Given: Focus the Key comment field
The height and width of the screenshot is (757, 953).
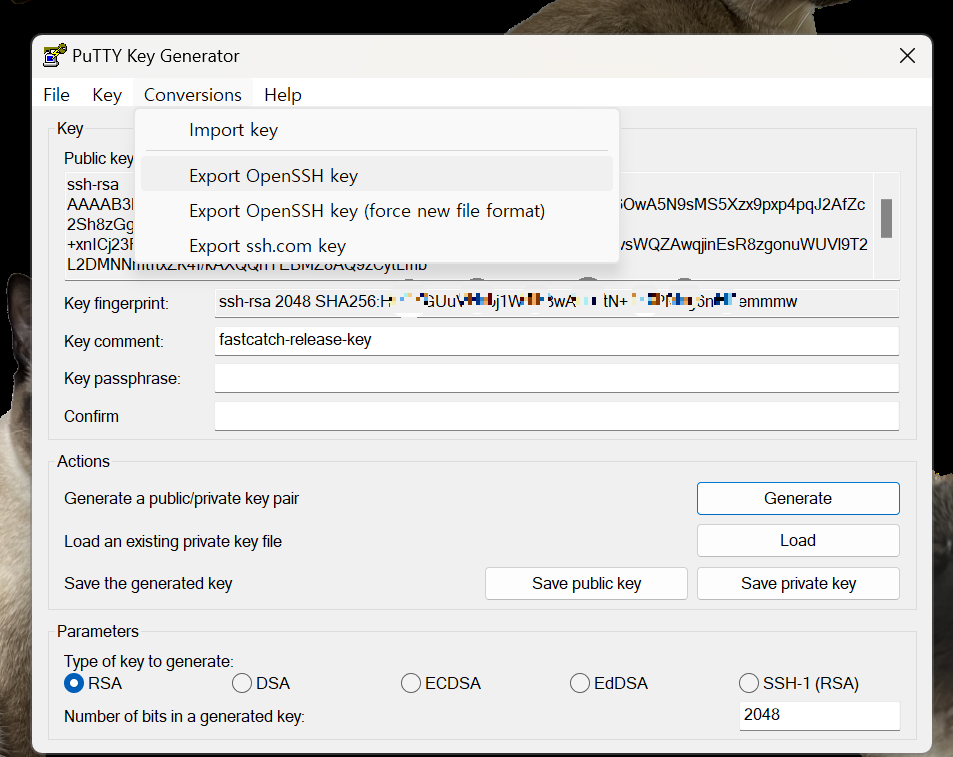Looking at the screenshot, I should point(557,341).
